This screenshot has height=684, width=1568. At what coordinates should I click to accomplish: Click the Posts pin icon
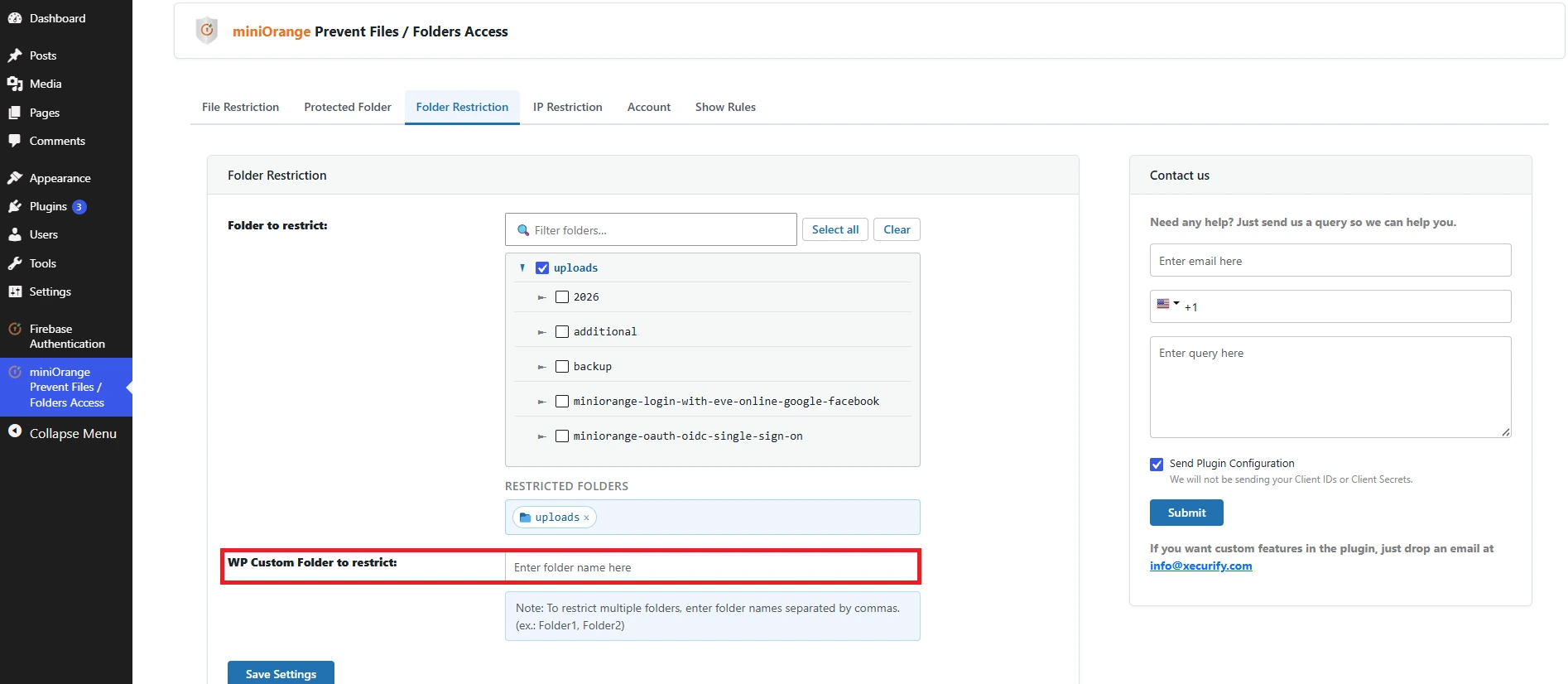tap(15, 55)
